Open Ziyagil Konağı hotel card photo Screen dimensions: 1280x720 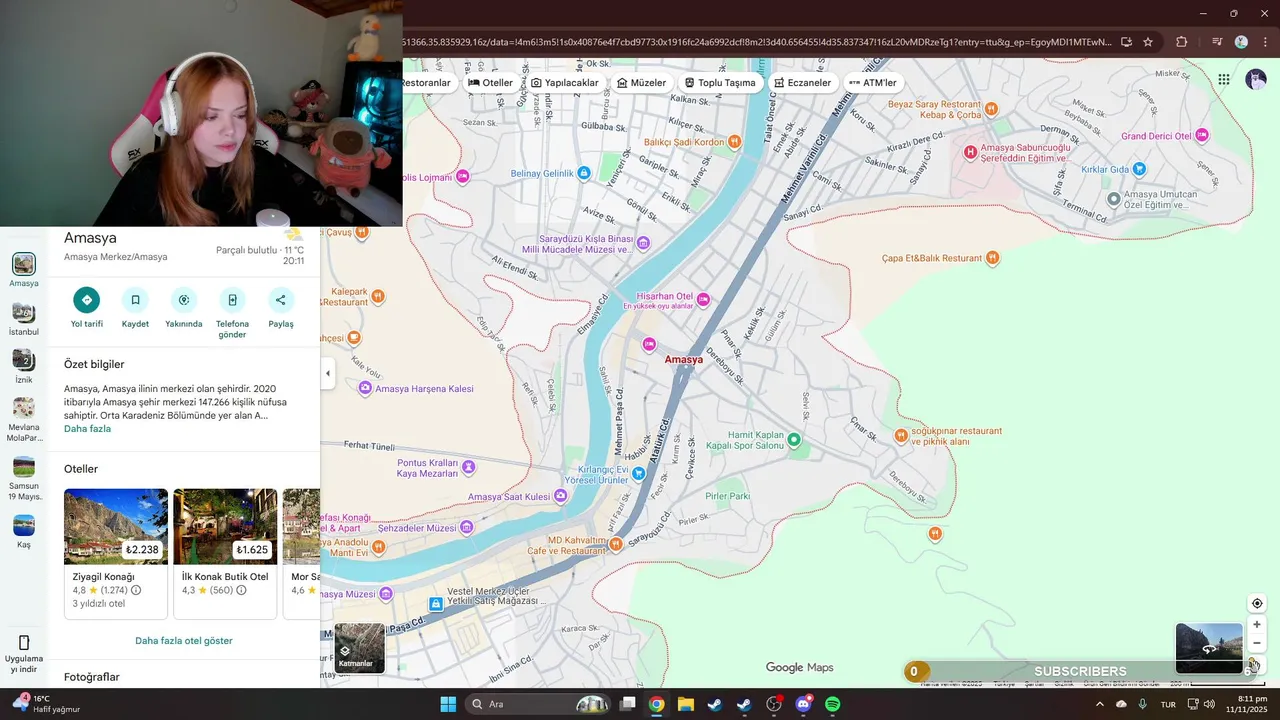(116, 526)
